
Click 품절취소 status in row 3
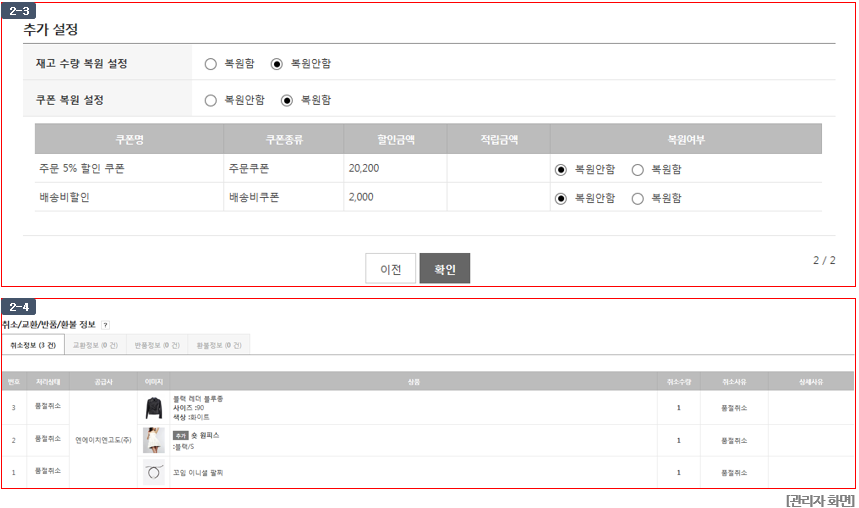tap(48, 406)
